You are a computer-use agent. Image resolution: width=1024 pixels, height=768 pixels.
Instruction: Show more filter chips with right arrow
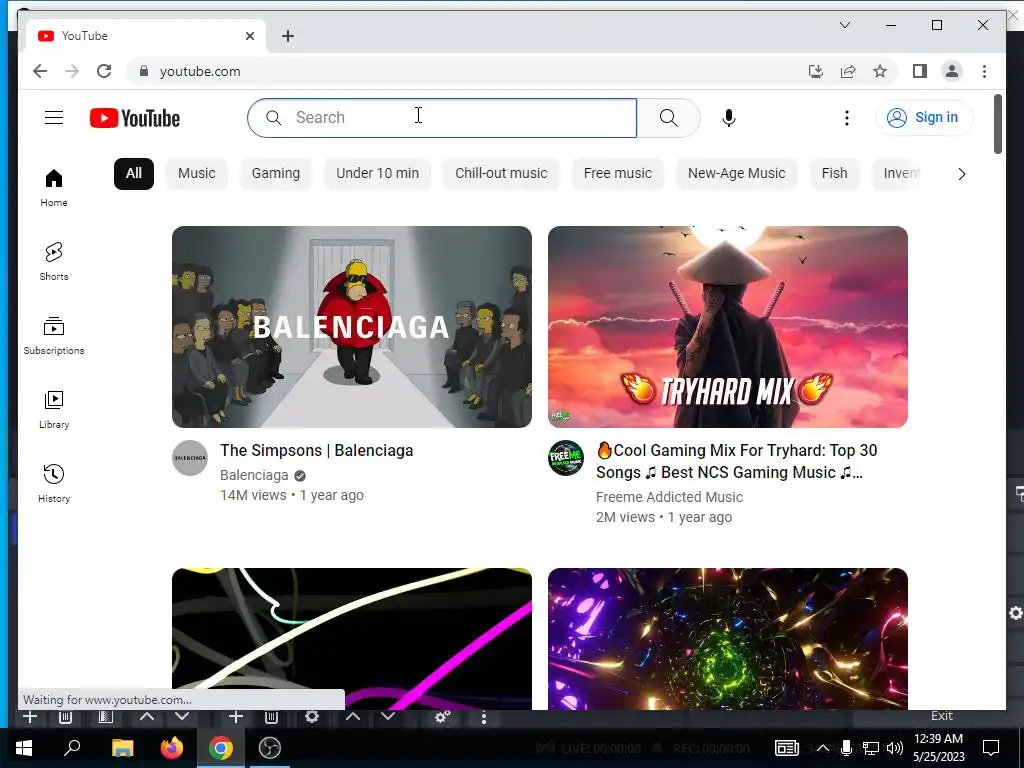961,174
